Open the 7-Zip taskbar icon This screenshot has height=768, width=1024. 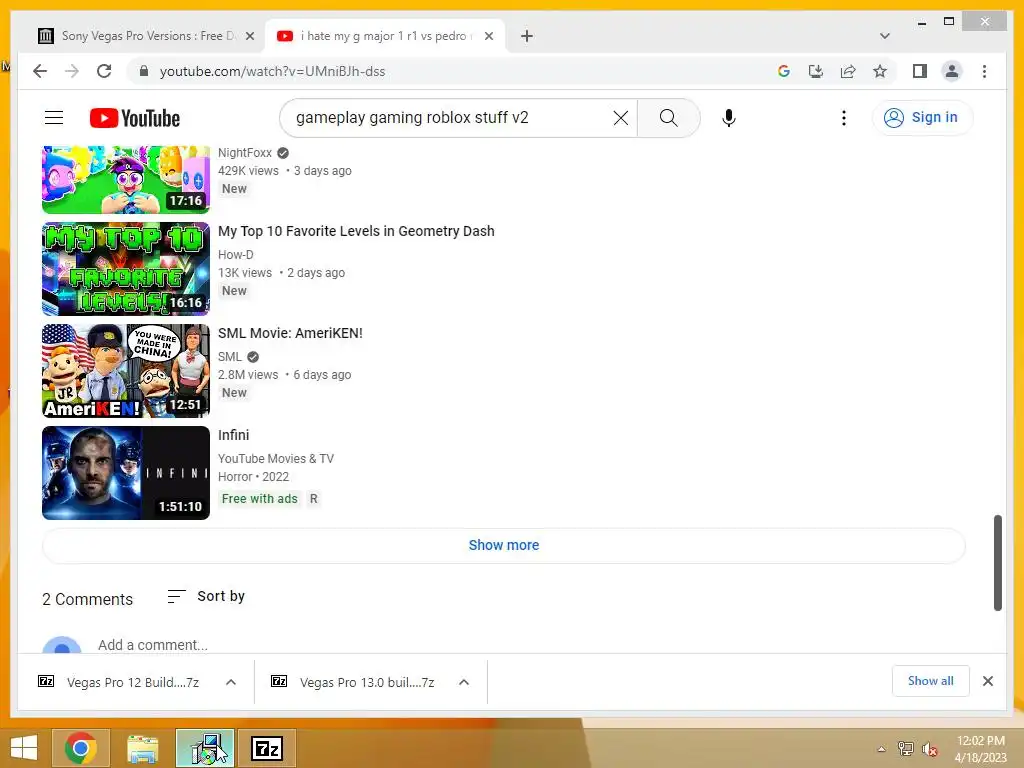(267, 748)
